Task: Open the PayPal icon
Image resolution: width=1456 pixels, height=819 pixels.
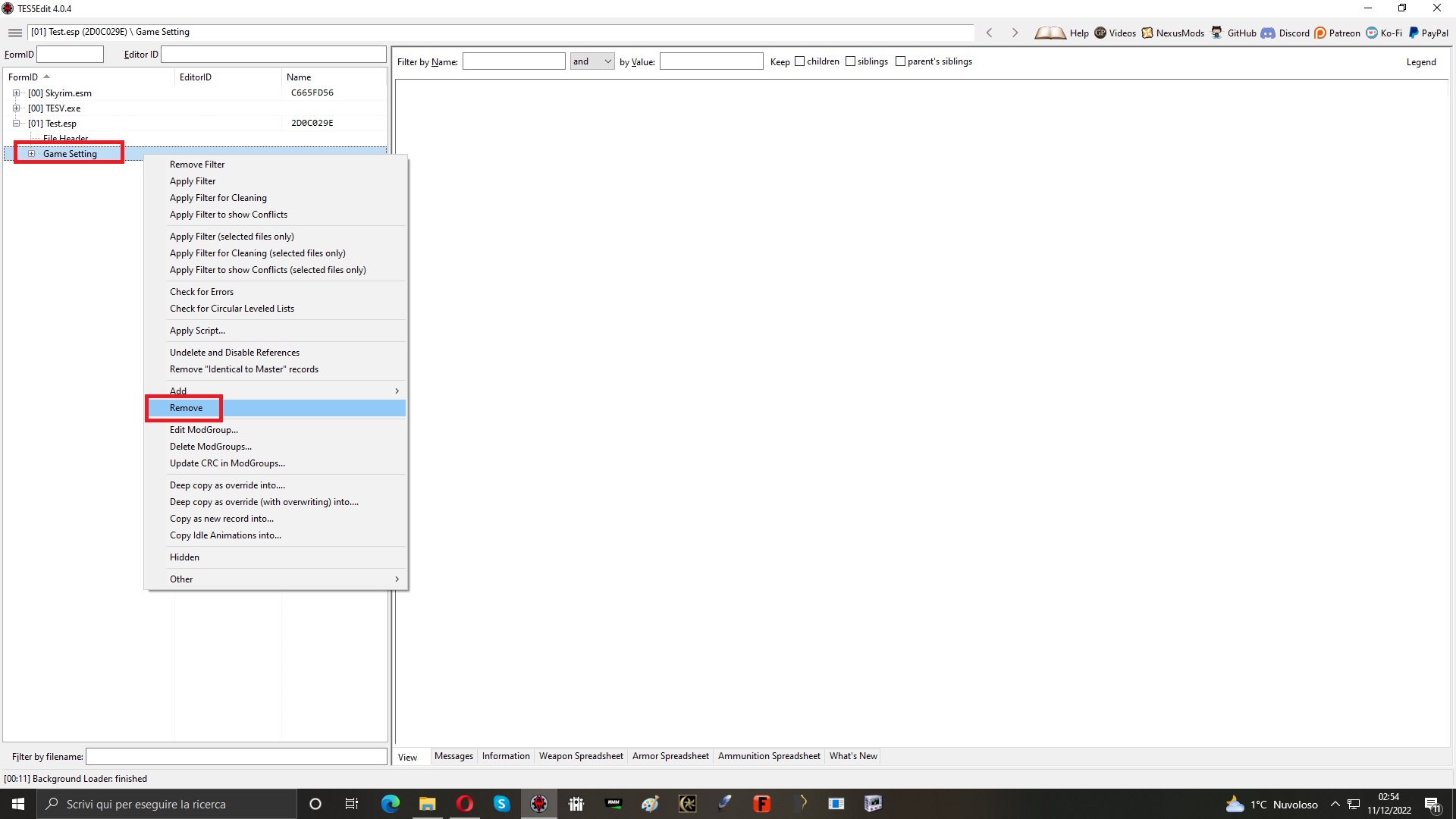Action: tap(1414, 33)
